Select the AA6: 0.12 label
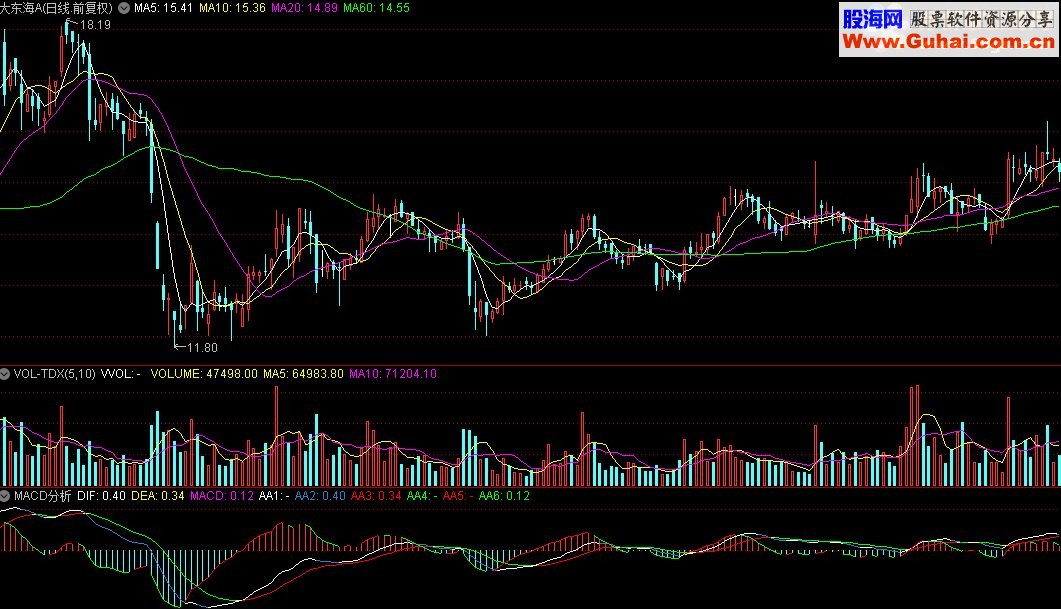The image size is (1061, 609). (x=504, y=496)
